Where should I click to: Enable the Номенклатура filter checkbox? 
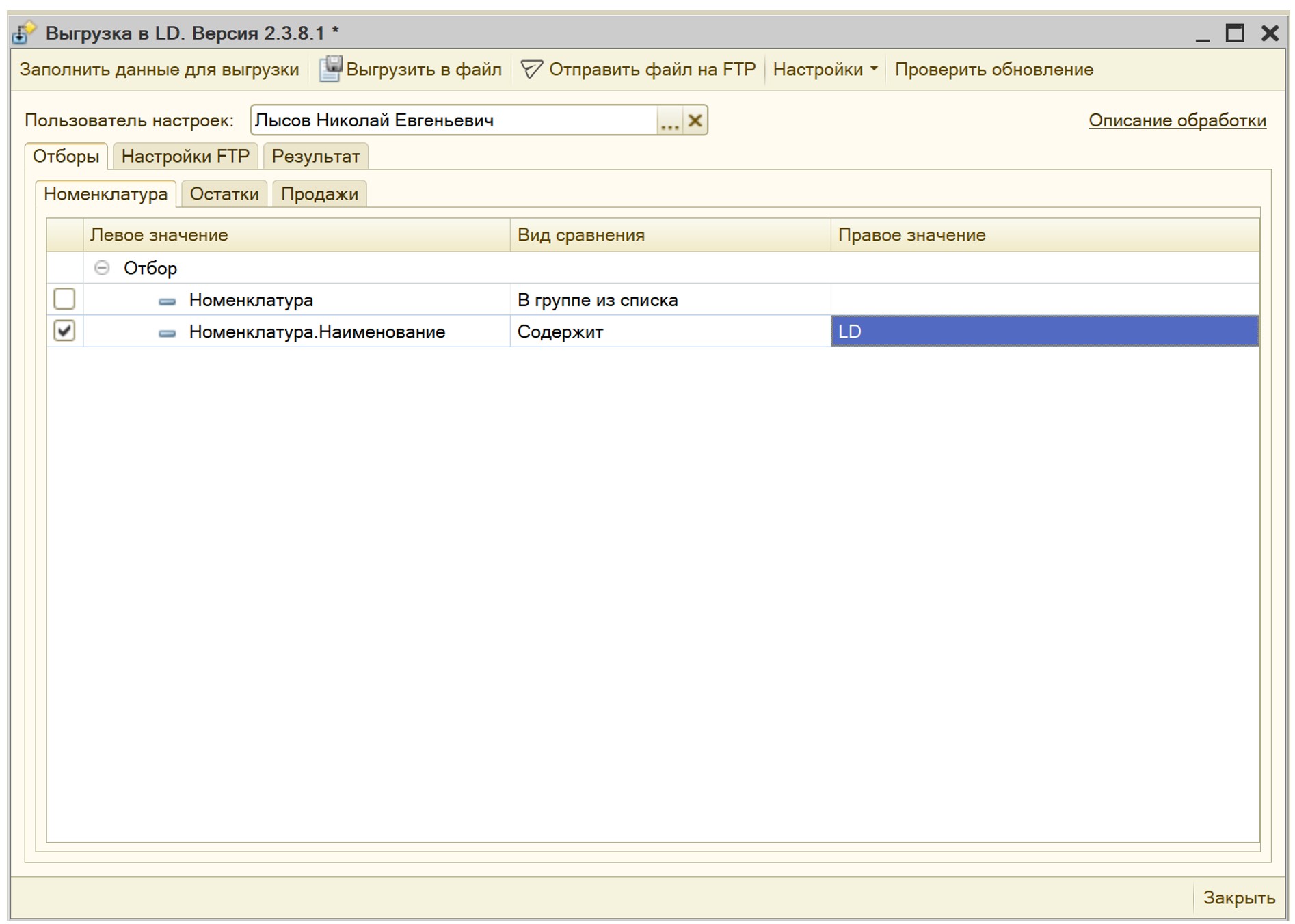tap(64, 299)
